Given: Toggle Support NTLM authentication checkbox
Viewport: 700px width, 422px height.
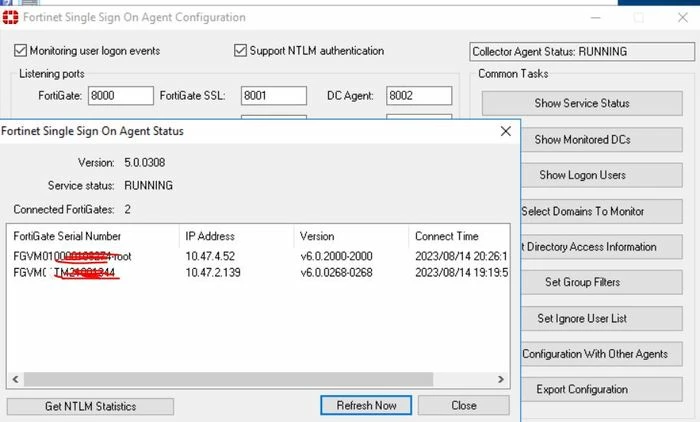Looking at the screenshot, I should pyautogui.click(x=240, y=50).
